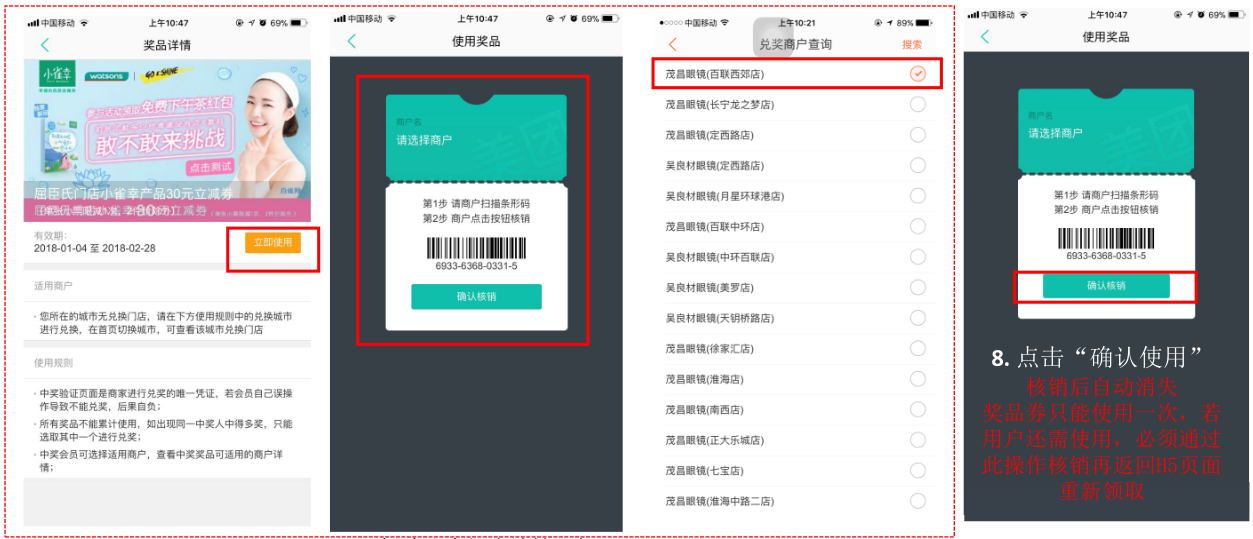Tap barcode 6933-6368-0331-5 above step 8 note
The image size is (1253, 539).
click(x=1106, y=245)
